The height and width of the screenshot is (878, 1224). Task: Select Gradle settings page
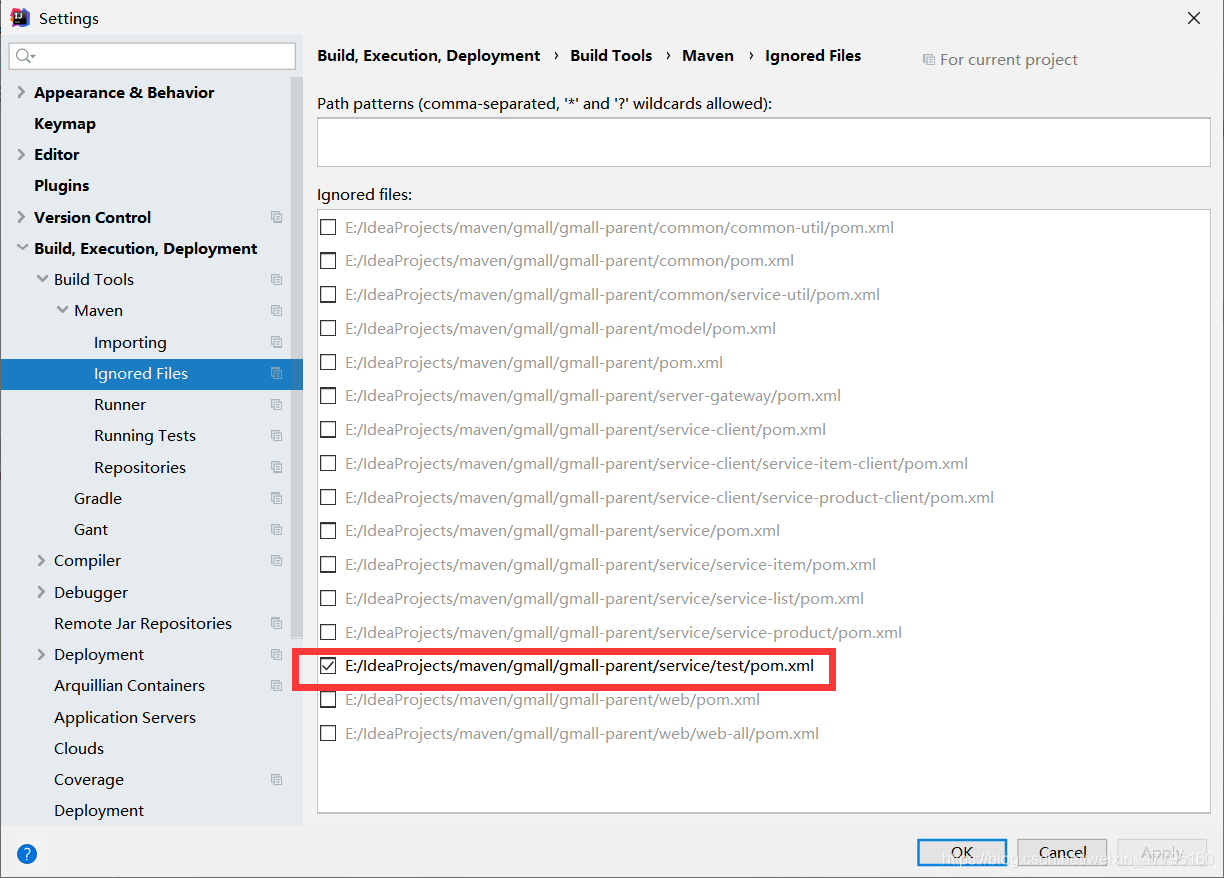(98, 498)
